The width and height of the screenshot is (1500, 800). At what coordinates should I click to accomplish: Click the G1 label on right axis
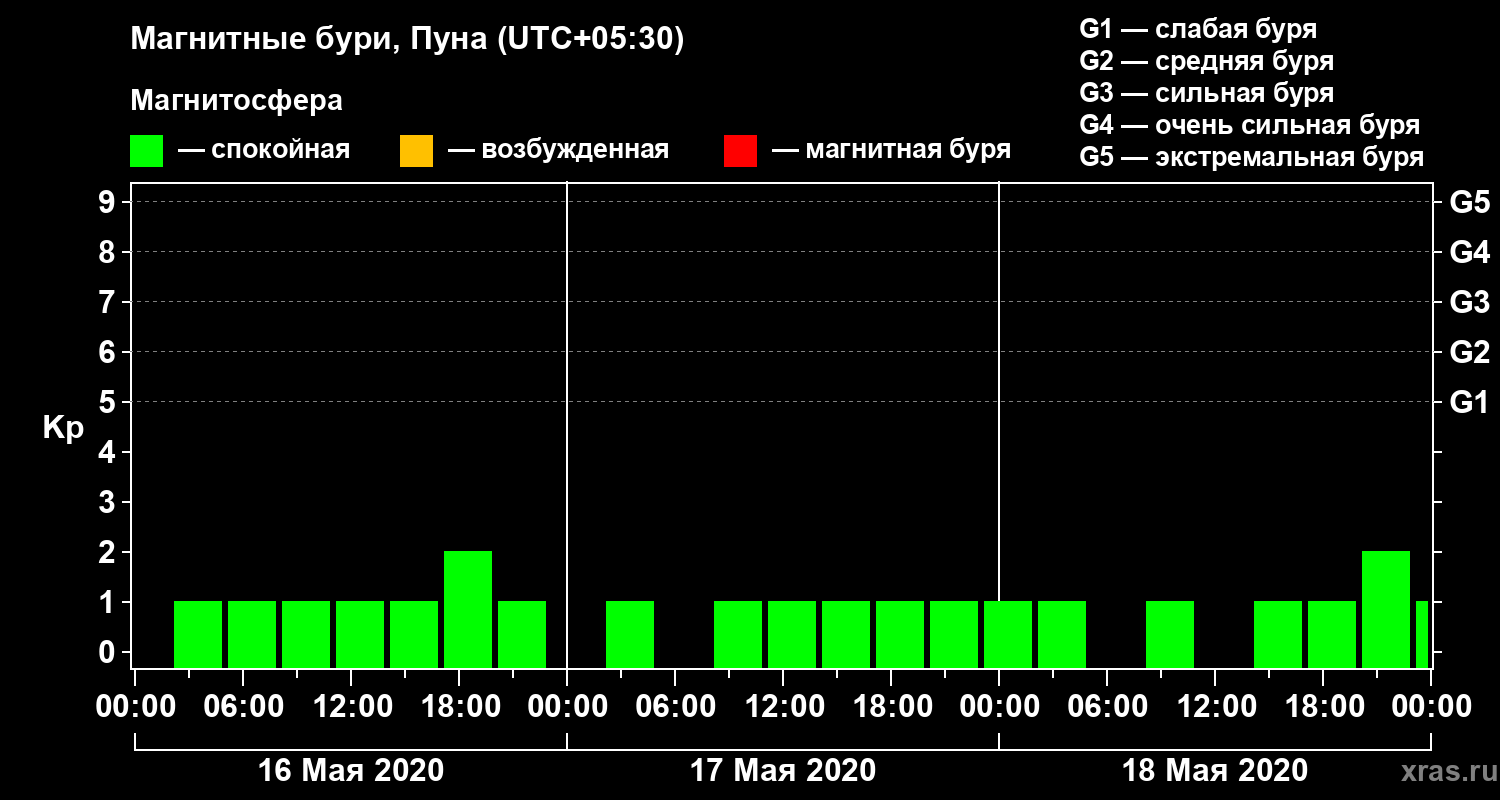pos(1469,402)
